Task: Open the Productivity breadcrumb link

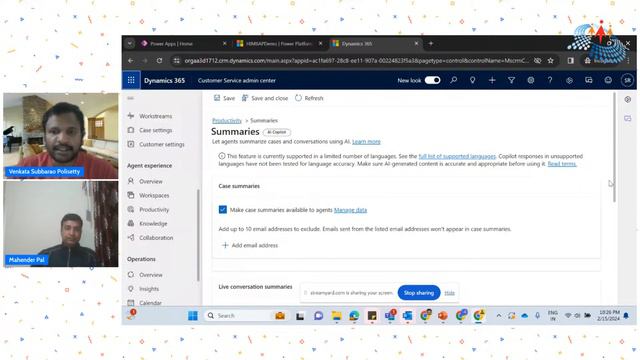Action: pos(227,120)
